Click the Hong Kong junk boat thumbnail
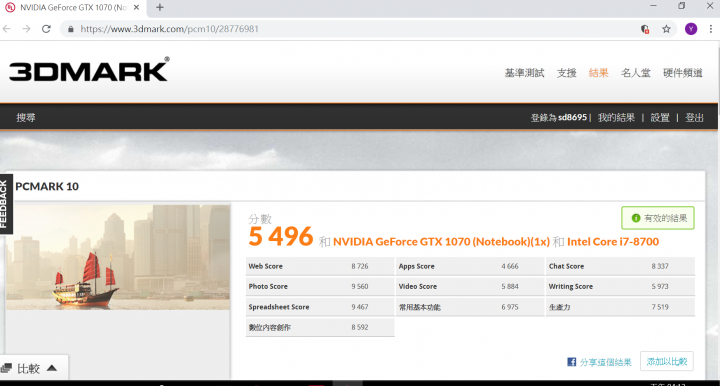This screenshot has height=386, width=720. click(x=118, y=257)
